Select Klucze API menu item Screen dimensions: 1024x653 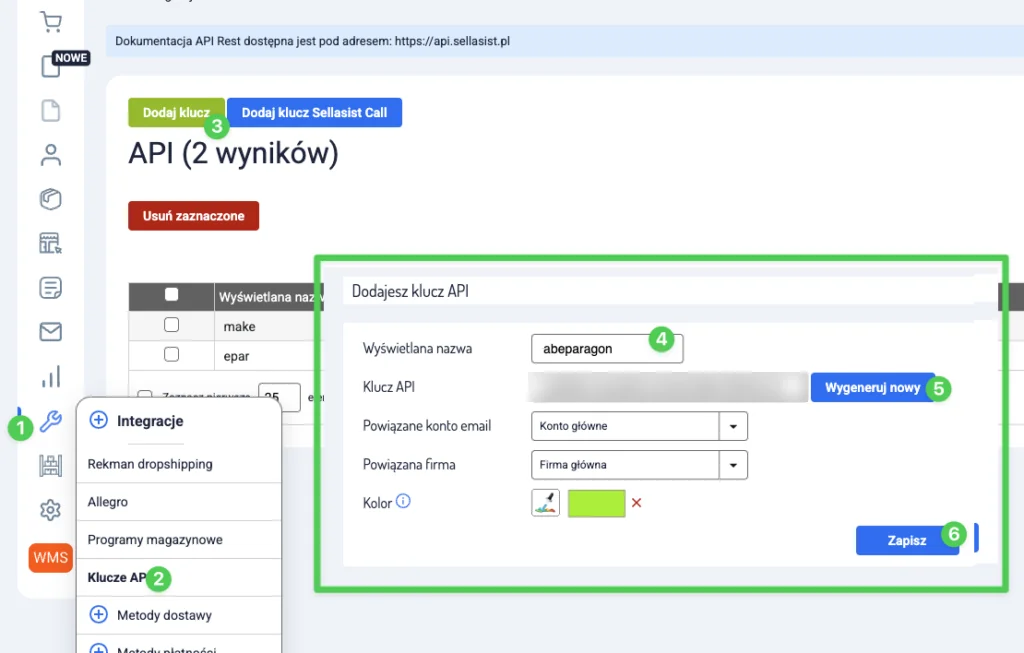pos(178,577)
